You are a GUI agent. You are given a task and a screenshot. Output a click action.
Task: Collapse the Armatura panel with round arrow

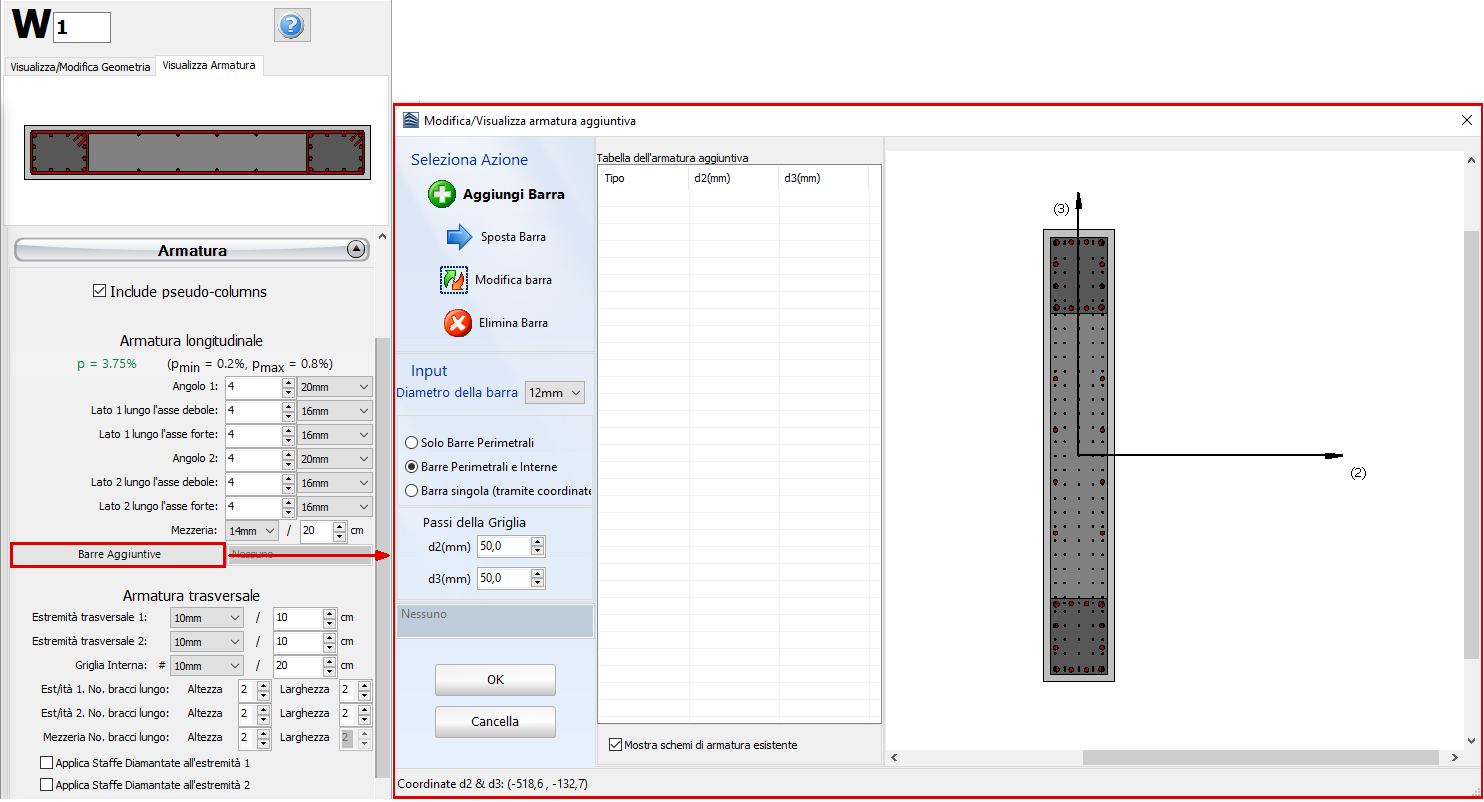point(356,250)
